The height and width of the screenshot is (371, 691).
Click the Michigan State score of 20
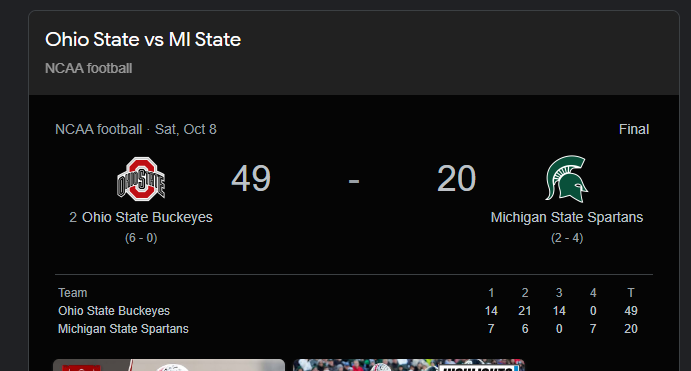[x=457, y=178]
